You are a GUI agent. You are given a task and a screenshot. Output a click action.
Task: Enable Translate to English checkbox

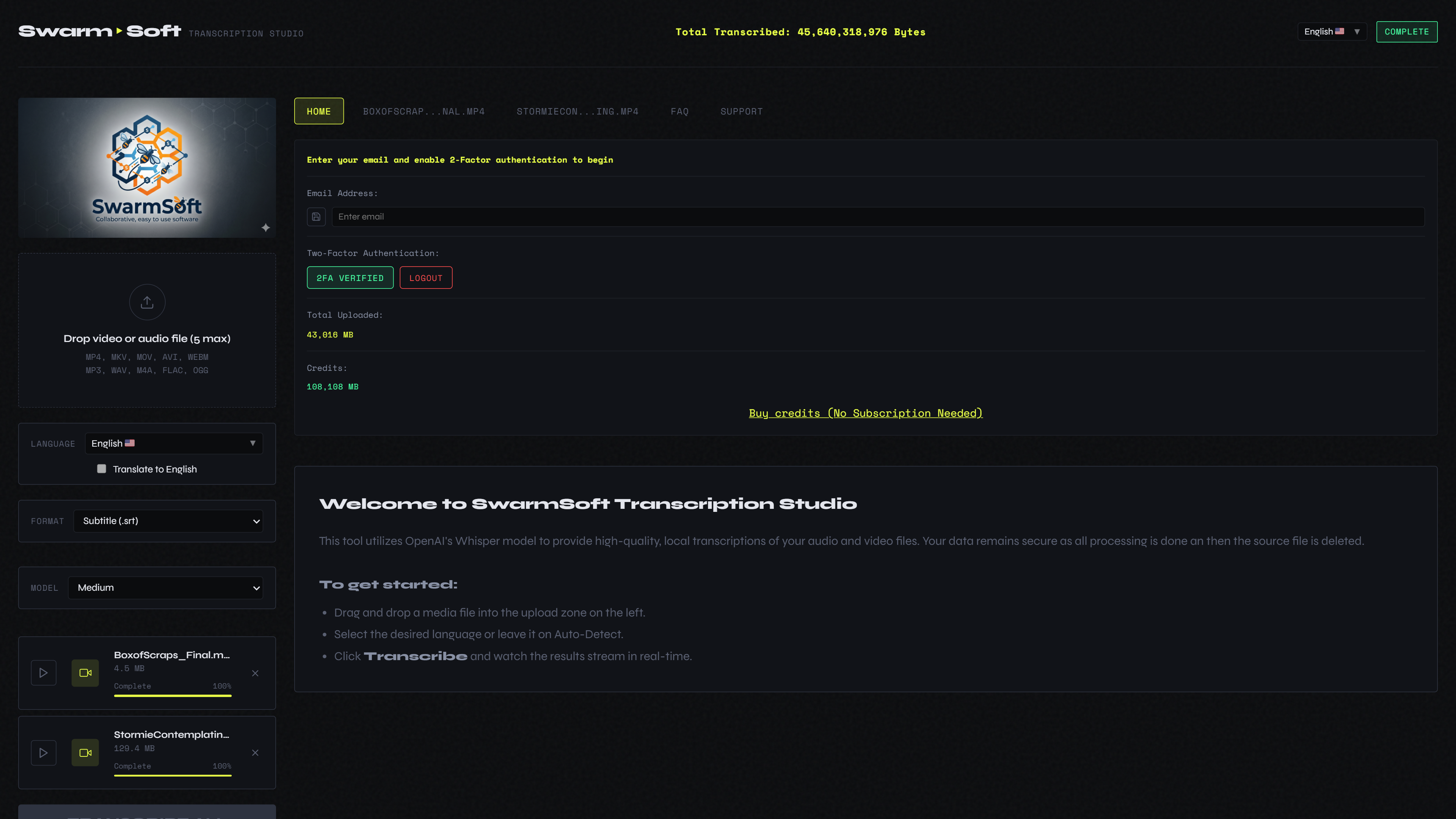(x=102, y=469)
